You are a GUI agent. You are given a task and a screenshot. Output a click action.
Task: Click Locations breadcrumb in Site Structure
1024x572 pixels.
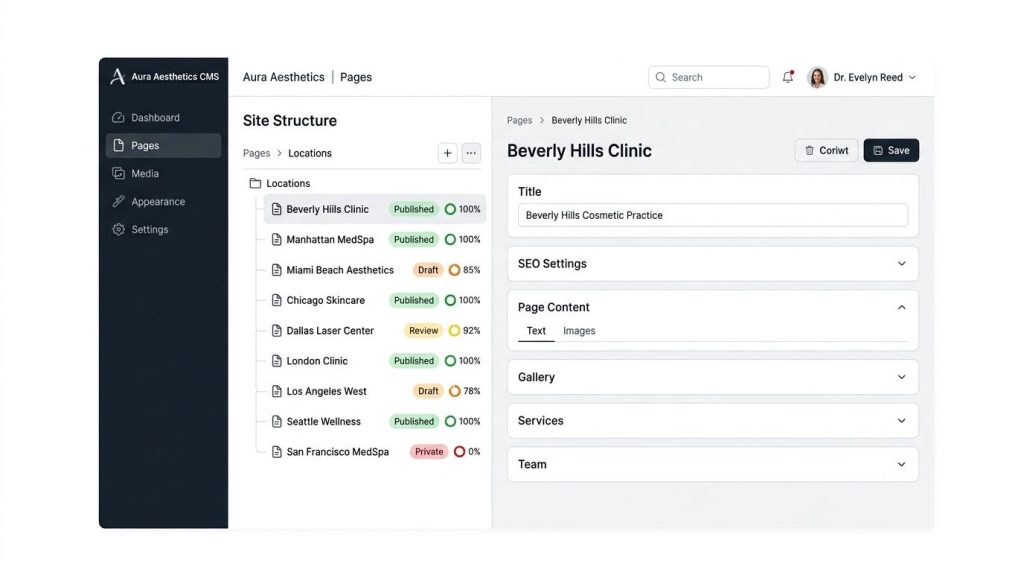click(x=310, y=153)
